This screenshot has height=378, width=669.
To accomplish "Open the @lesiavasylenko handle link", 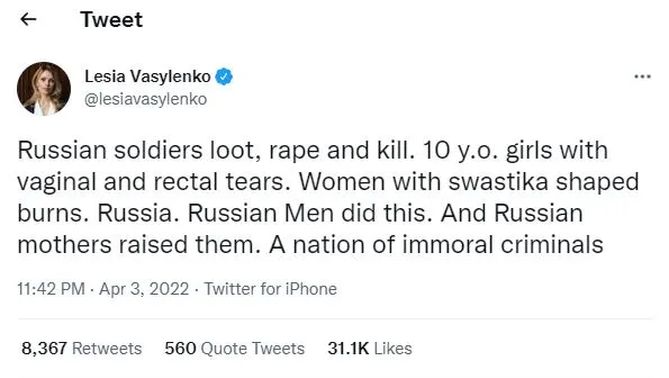I will 145,99.
